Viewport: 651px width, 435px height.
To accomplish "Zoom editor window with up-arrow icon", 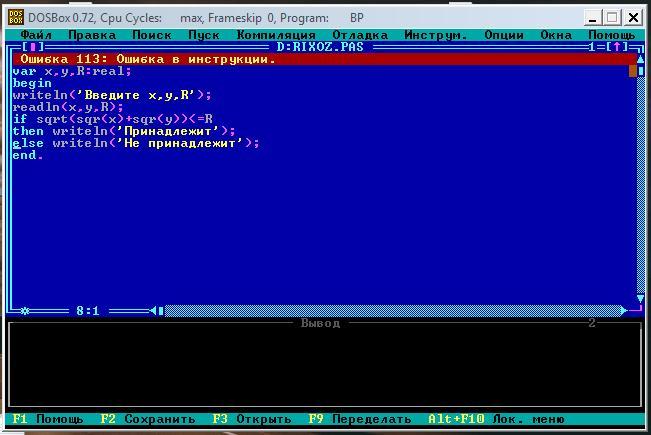I will pos(617,47).
